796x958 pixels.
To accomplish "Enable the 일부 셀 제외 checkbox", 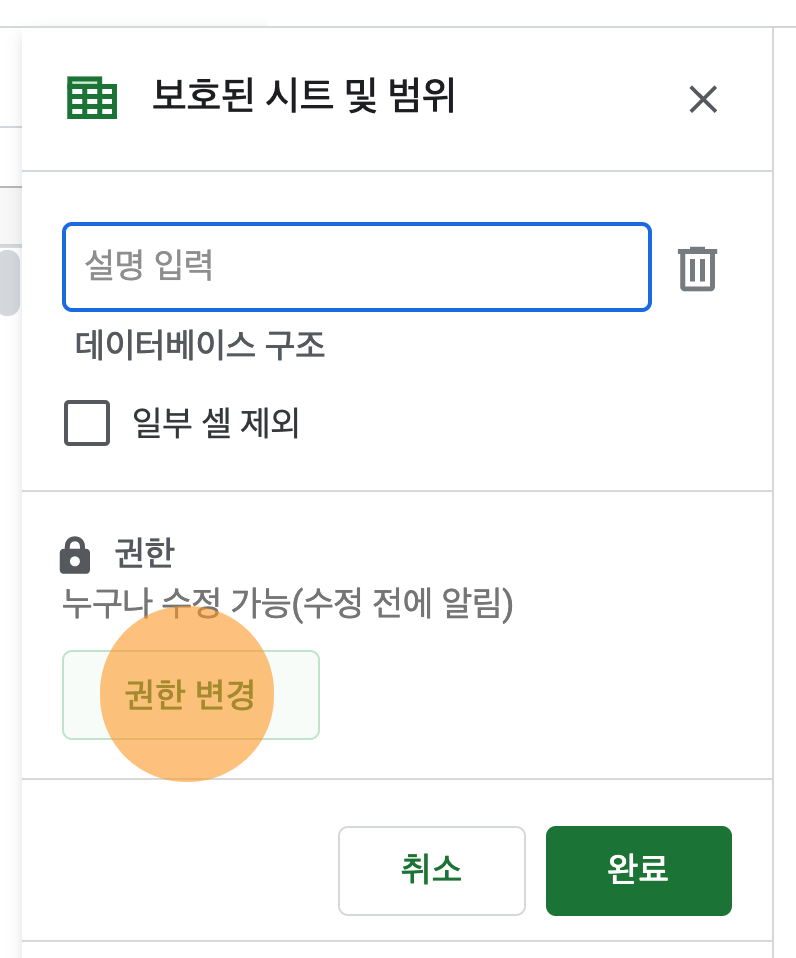I will (87, 423).
